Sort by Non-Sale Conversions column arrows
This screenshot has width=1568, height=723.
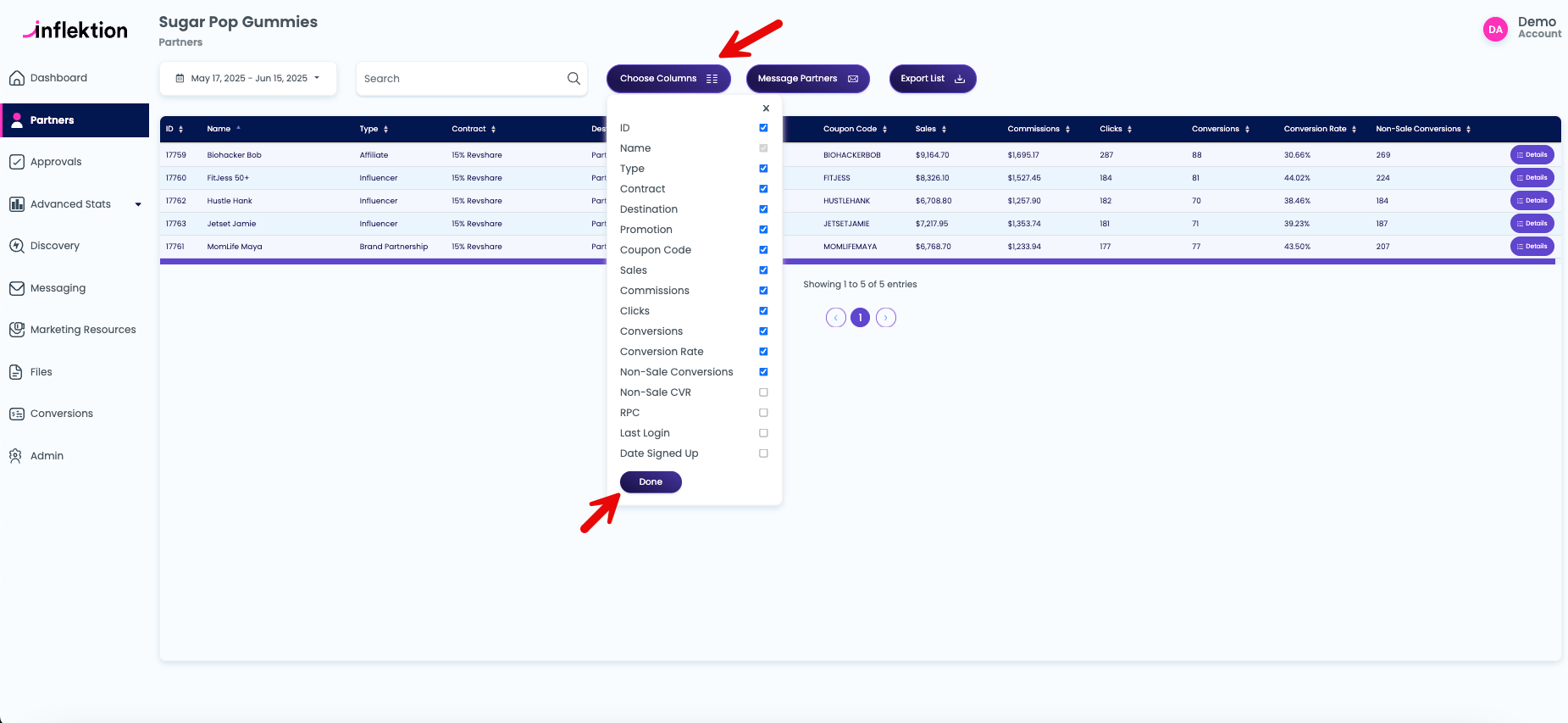(1468, 130)
